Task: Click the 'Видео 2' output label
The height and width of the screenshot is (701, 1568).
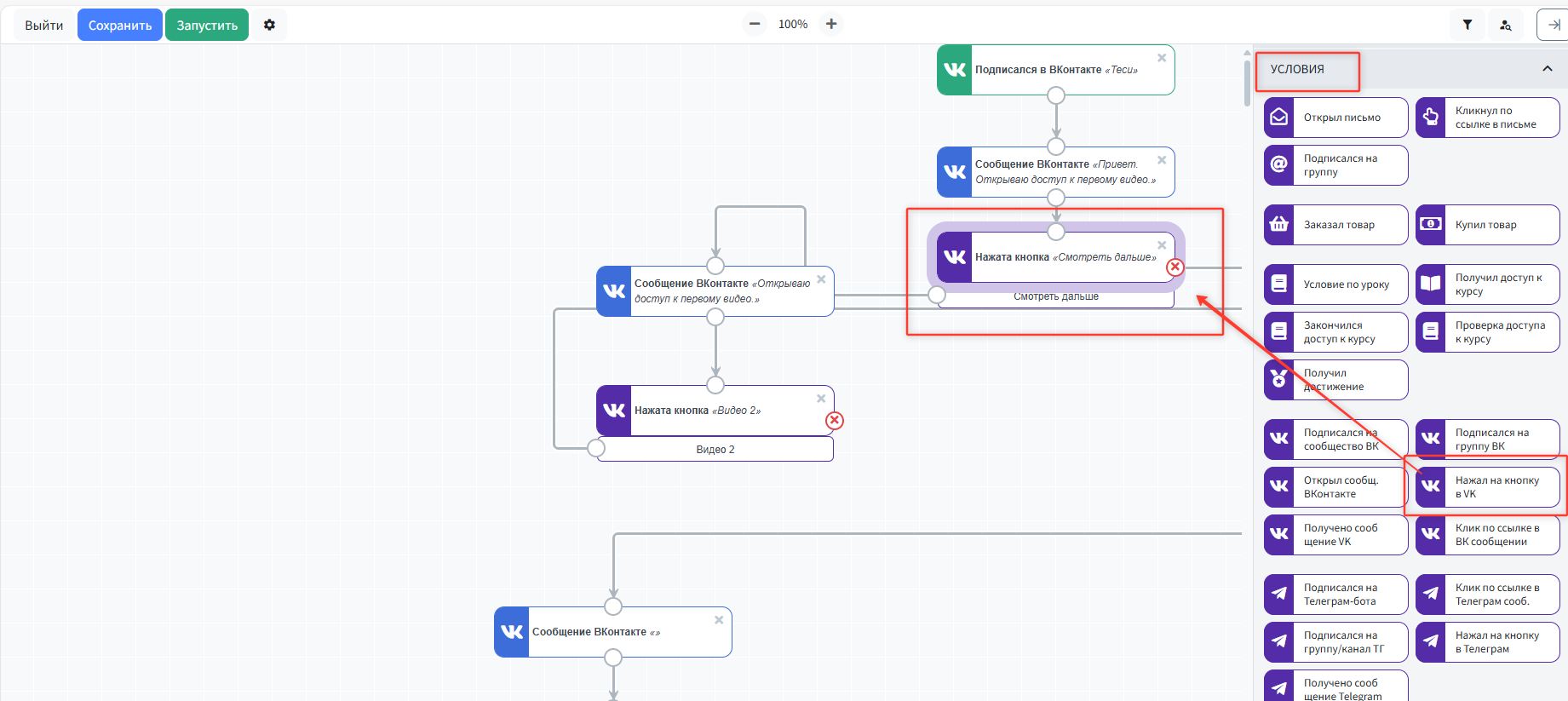Action: tap(715, 450)
